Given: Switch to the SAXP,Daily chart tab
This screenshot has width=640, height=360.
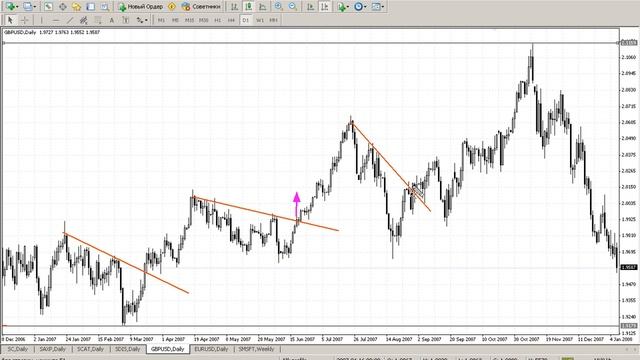Looking at the screenshot, I should [52, 349].
